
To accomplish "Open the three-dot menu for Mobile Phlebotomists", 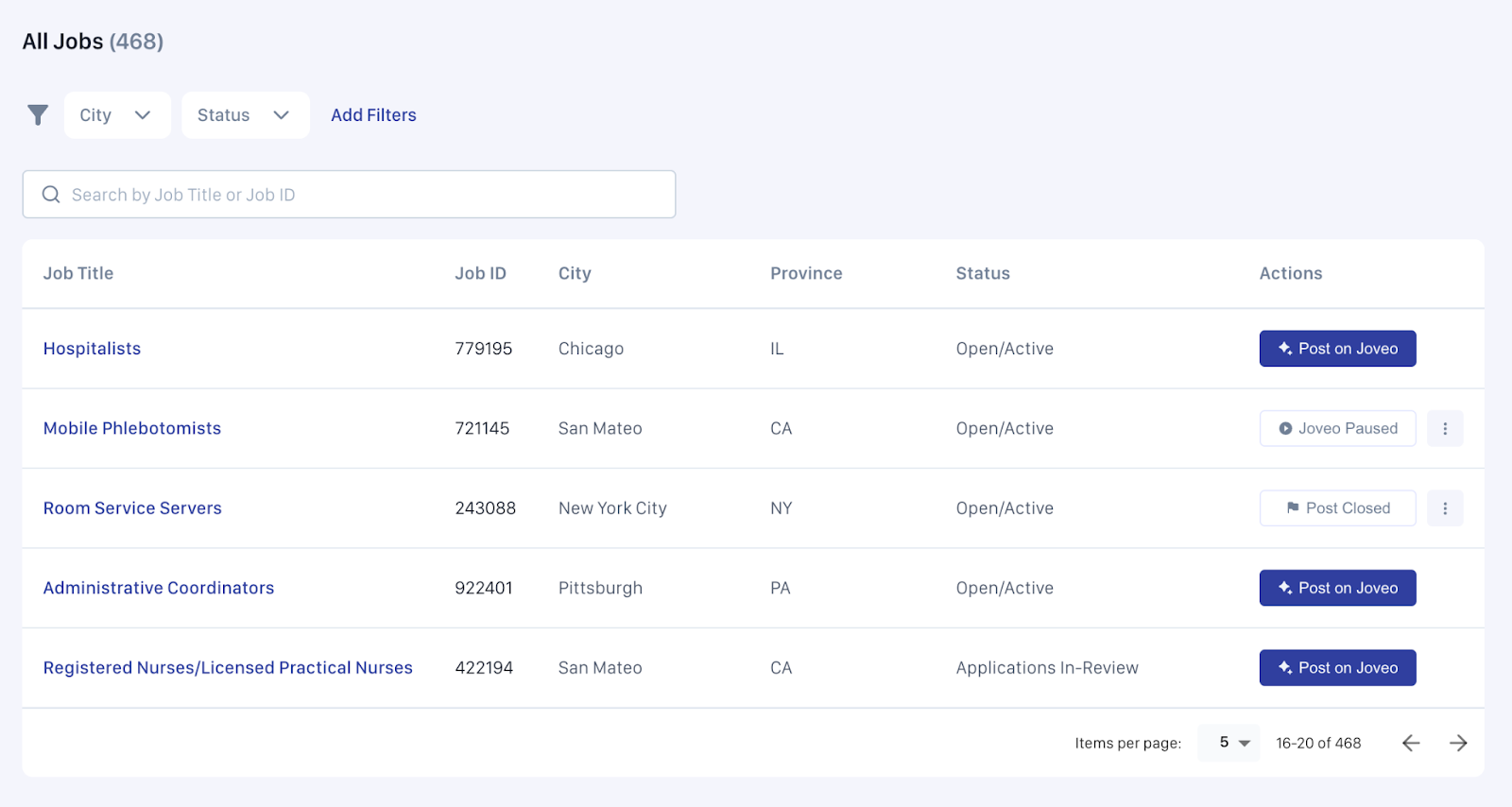I will pos(1444,428).
